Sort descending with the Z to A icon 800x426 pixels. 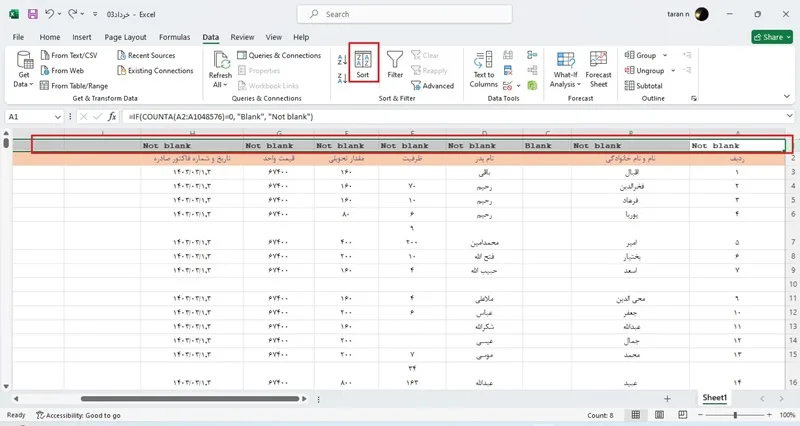(342, 78)
